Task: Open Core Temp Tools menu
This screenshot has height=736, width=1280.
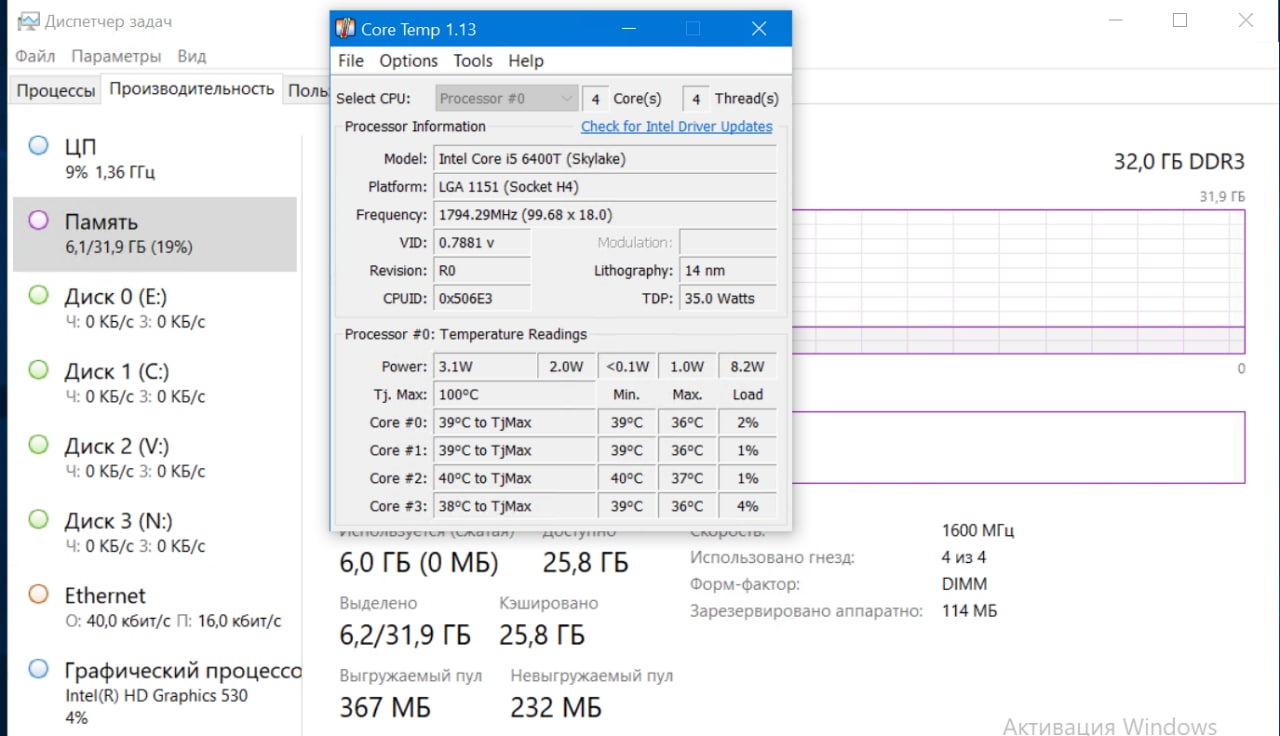Action: 473,61
